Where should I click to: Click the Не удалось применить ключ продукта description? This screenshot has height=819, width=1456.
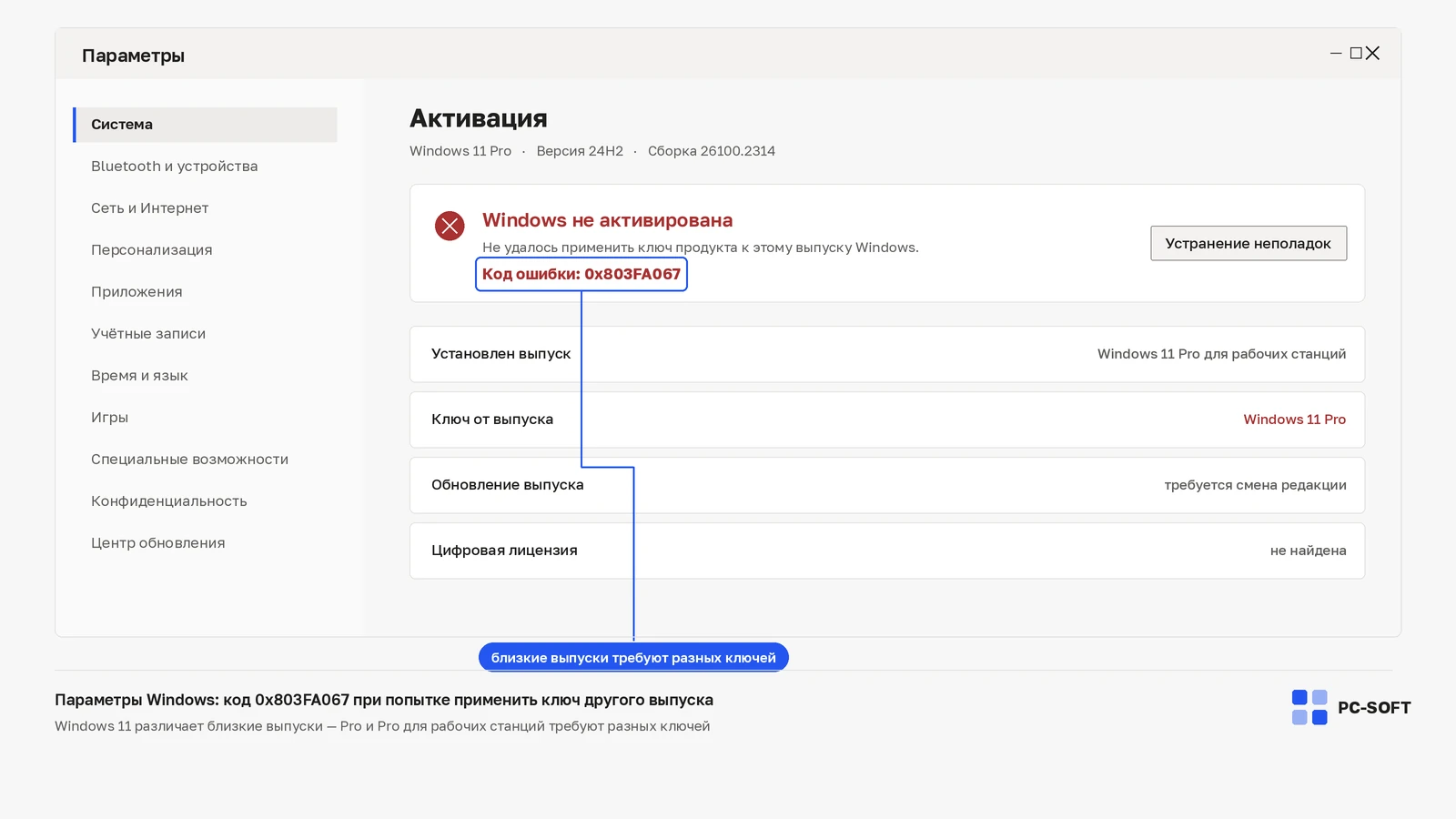[x=701, y=248]
